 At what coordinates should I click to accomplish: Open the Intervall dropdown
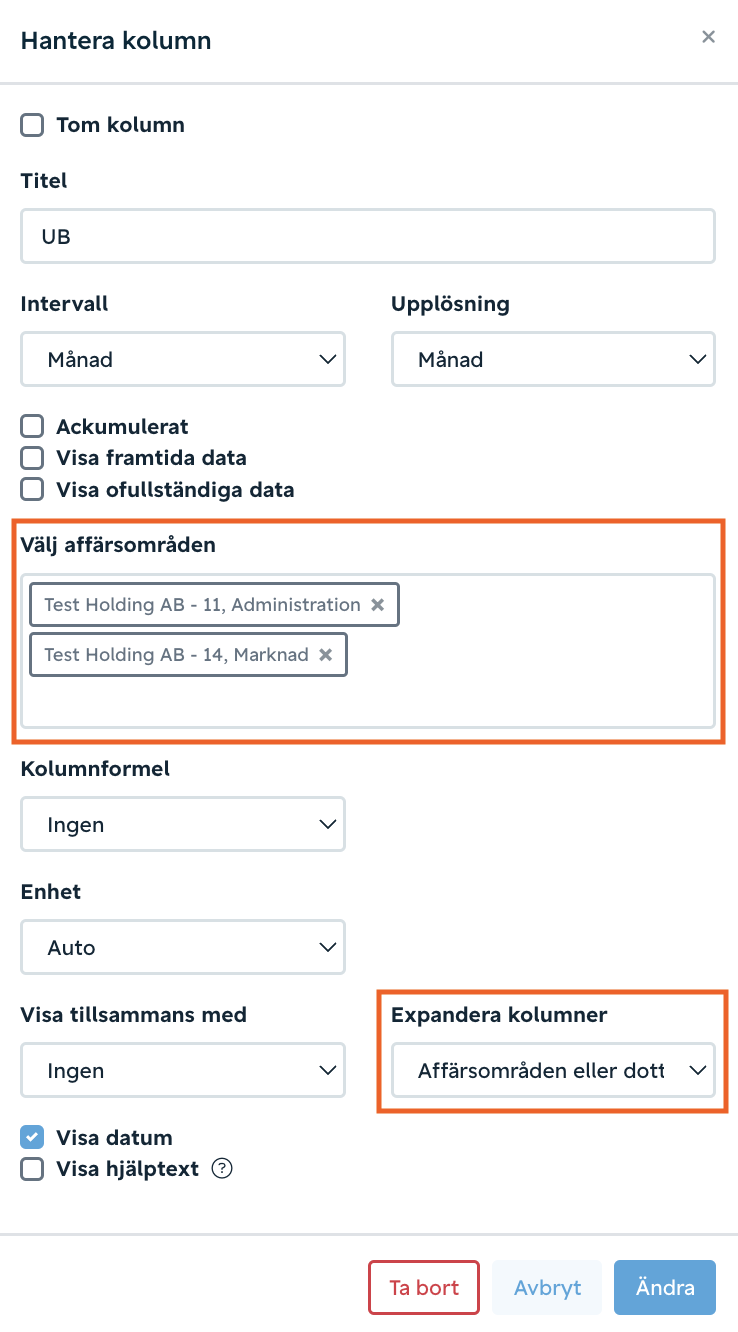[x=183, y=359]
